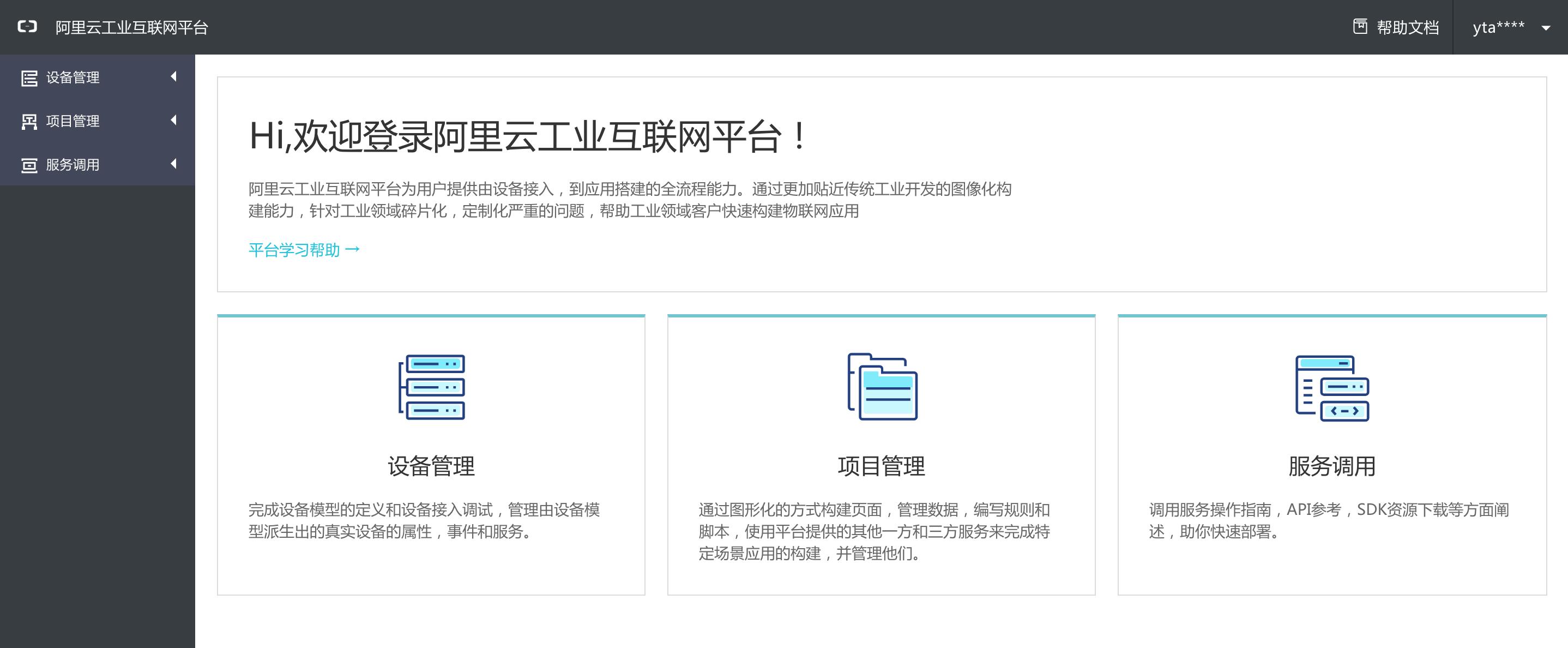Image resolution: width=1568 pixels, height=648 pixels.
Task: Click the 设备管理 card title
Action: [431, 466]
